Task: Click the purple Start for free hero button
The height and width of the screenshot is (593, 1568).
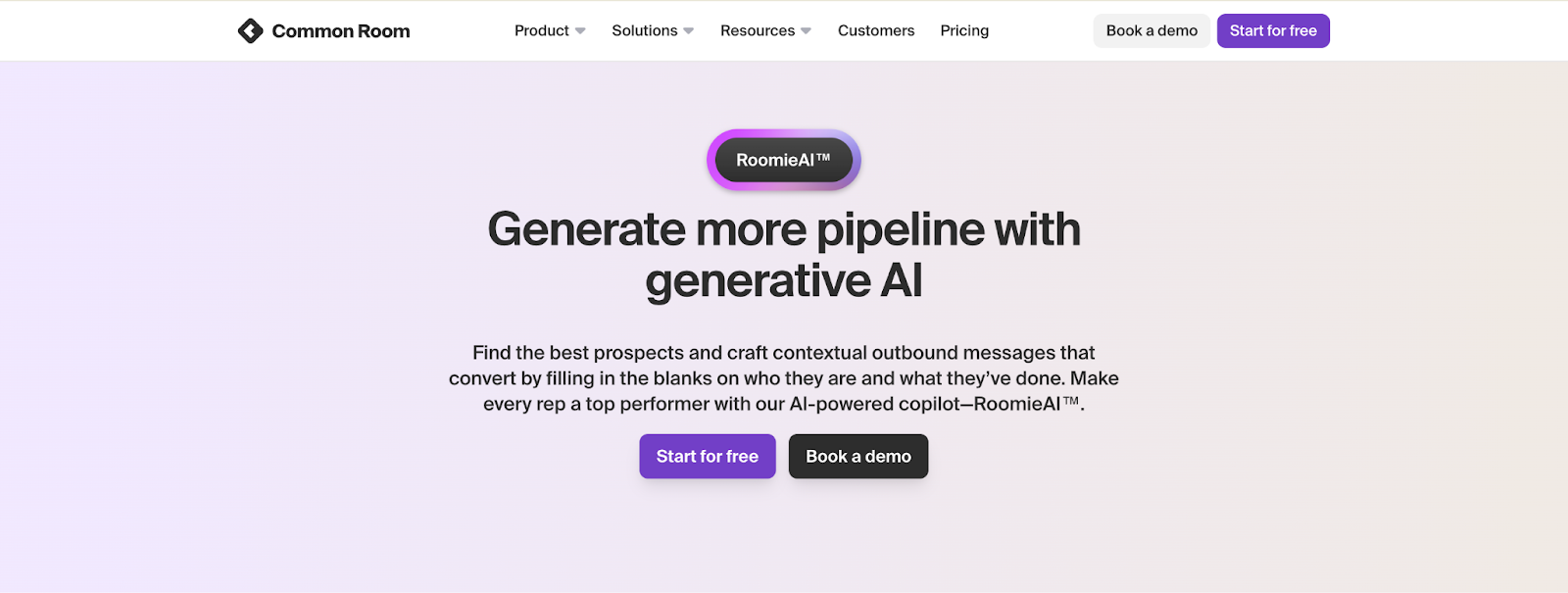Action: (x=707, y=457)
